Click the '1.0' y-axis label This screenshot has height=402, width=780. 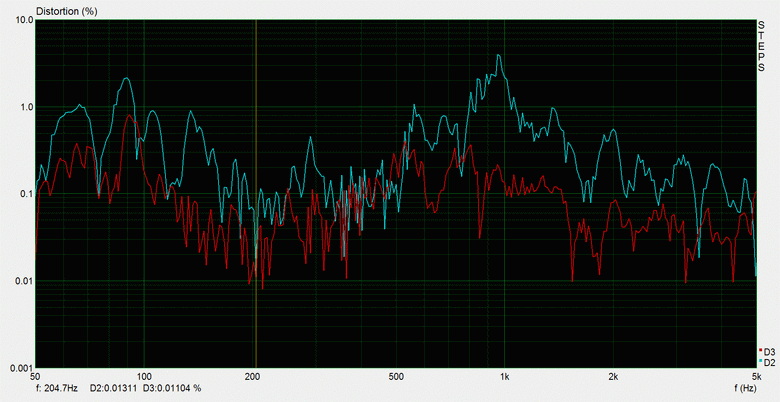tap(27, 107)
